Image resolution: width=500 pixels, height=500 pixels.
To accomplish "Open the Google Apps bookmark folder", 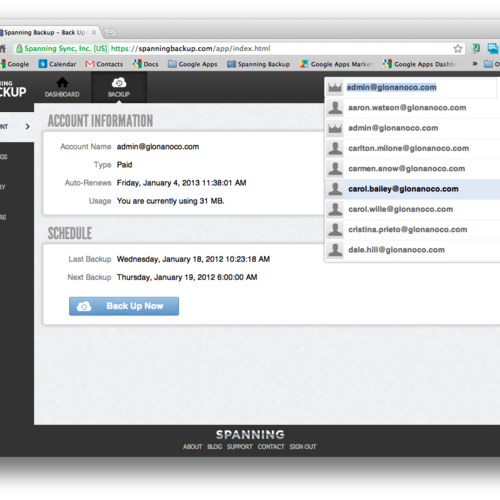I will 193,64.
